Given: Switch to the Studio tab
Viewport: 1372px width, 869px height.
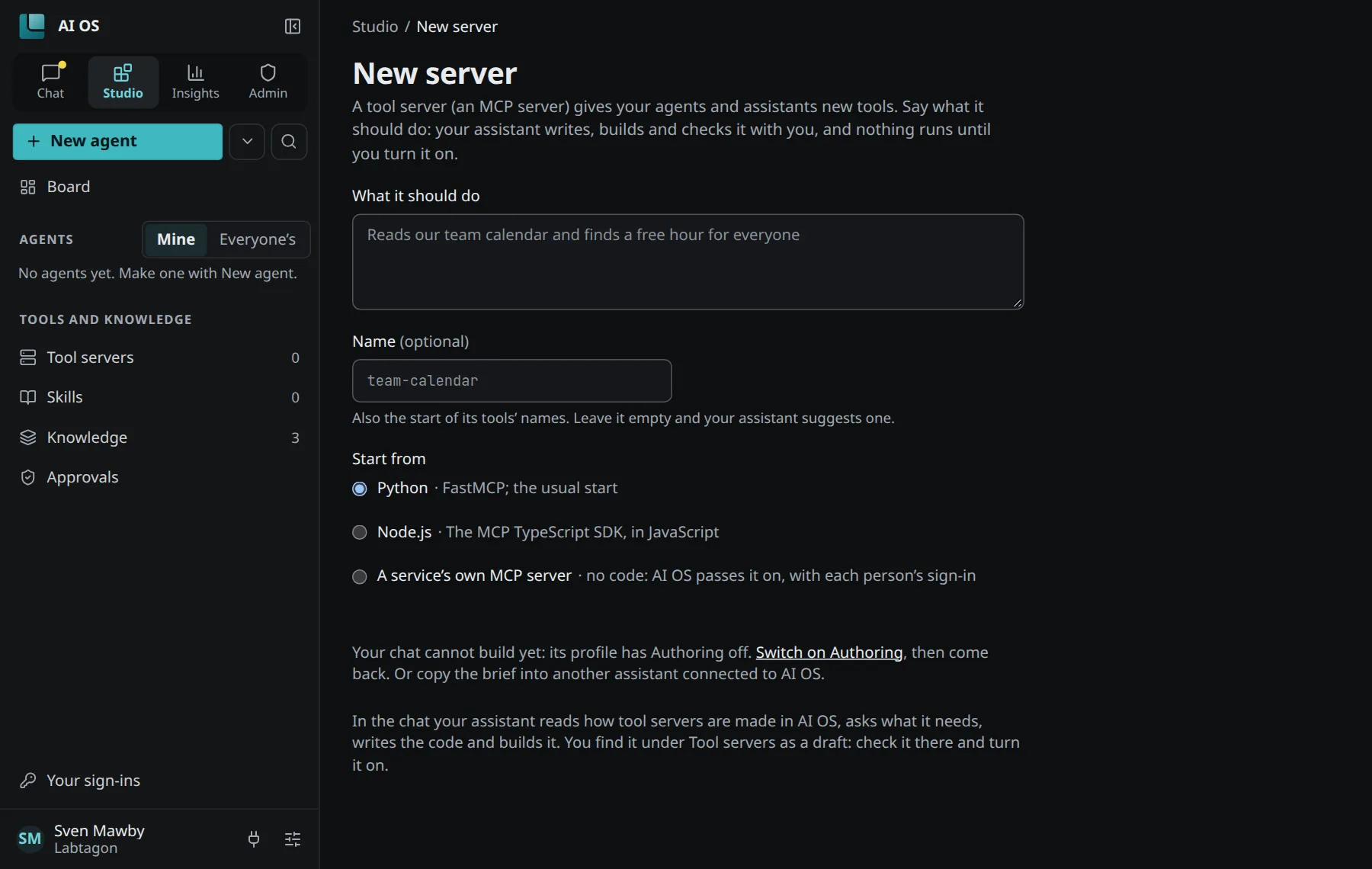Looking at the screenshot, I should pyautogui.click(x=123, y=82).
